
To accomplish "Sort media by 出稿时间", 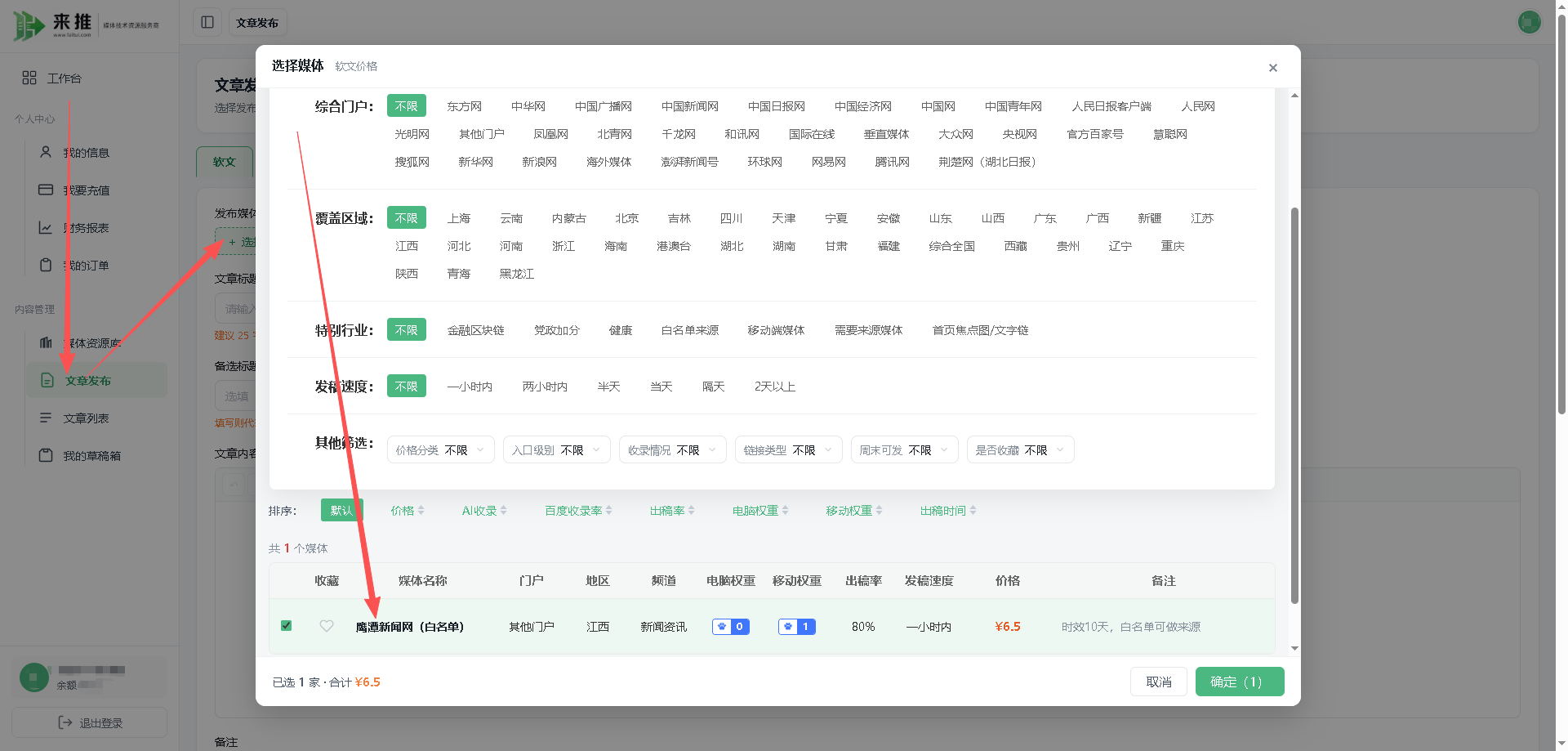I will click(x=948, y=511).
